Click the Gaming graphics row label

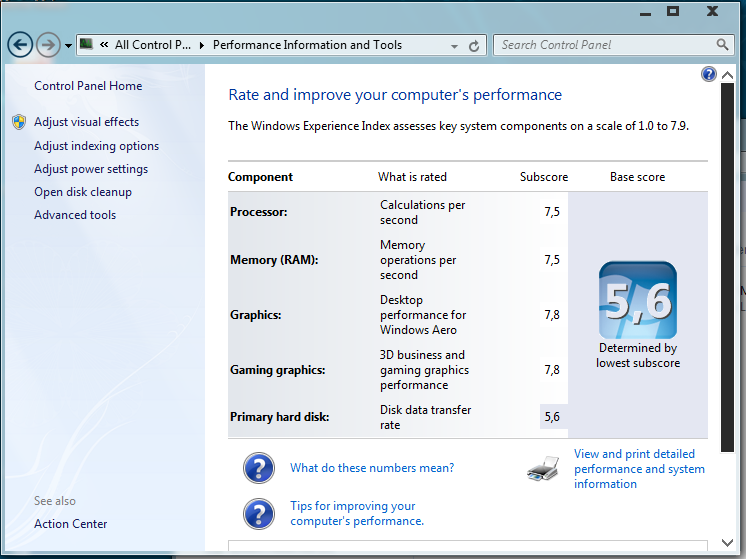click(278, 370)
